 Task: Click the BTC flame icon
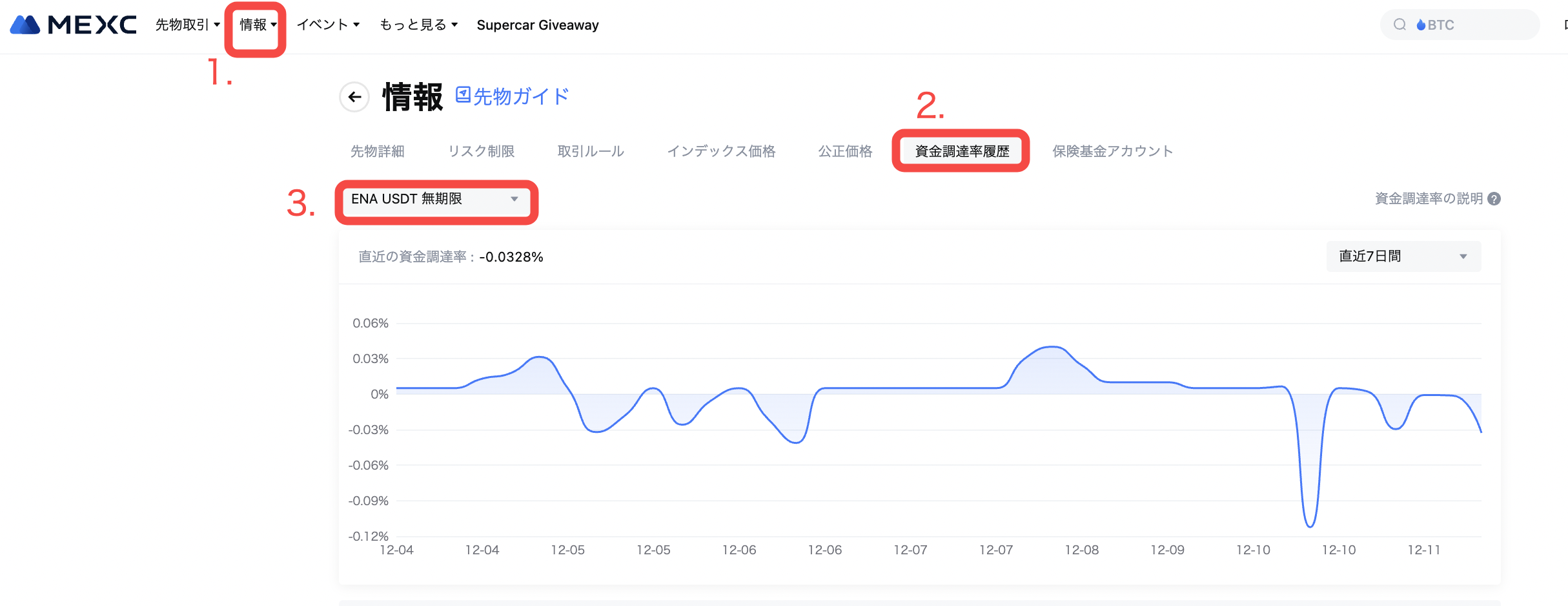pos(1421,25)
